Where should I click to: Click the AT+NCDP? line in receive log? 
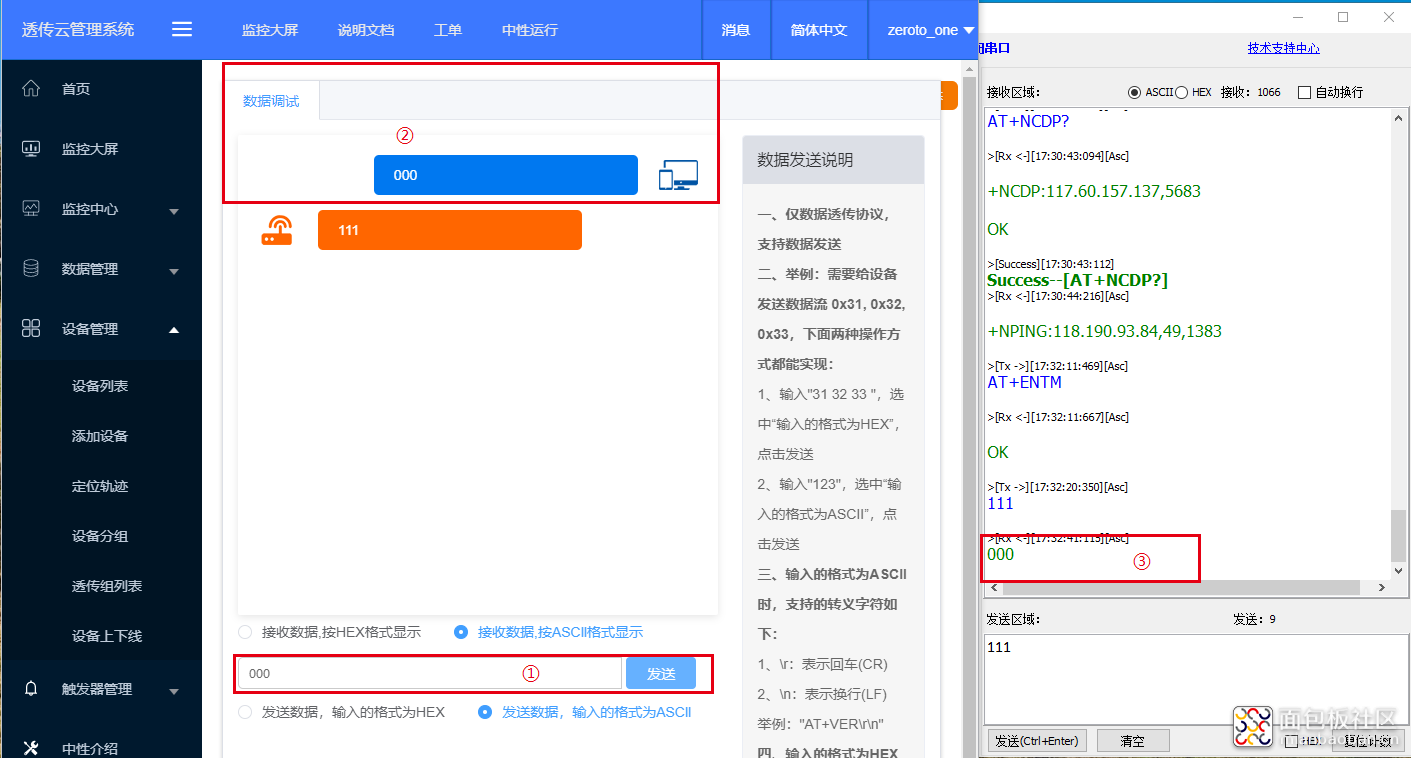[1028, 121]
